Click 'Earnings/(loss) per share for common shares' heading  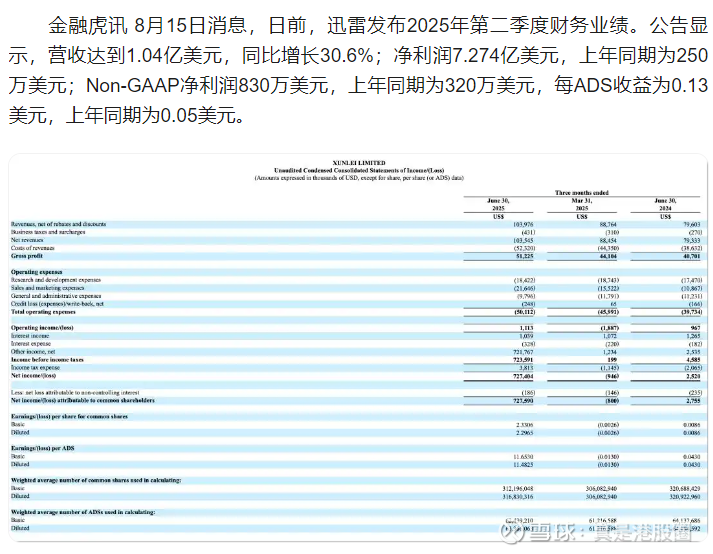pos(69,416)
